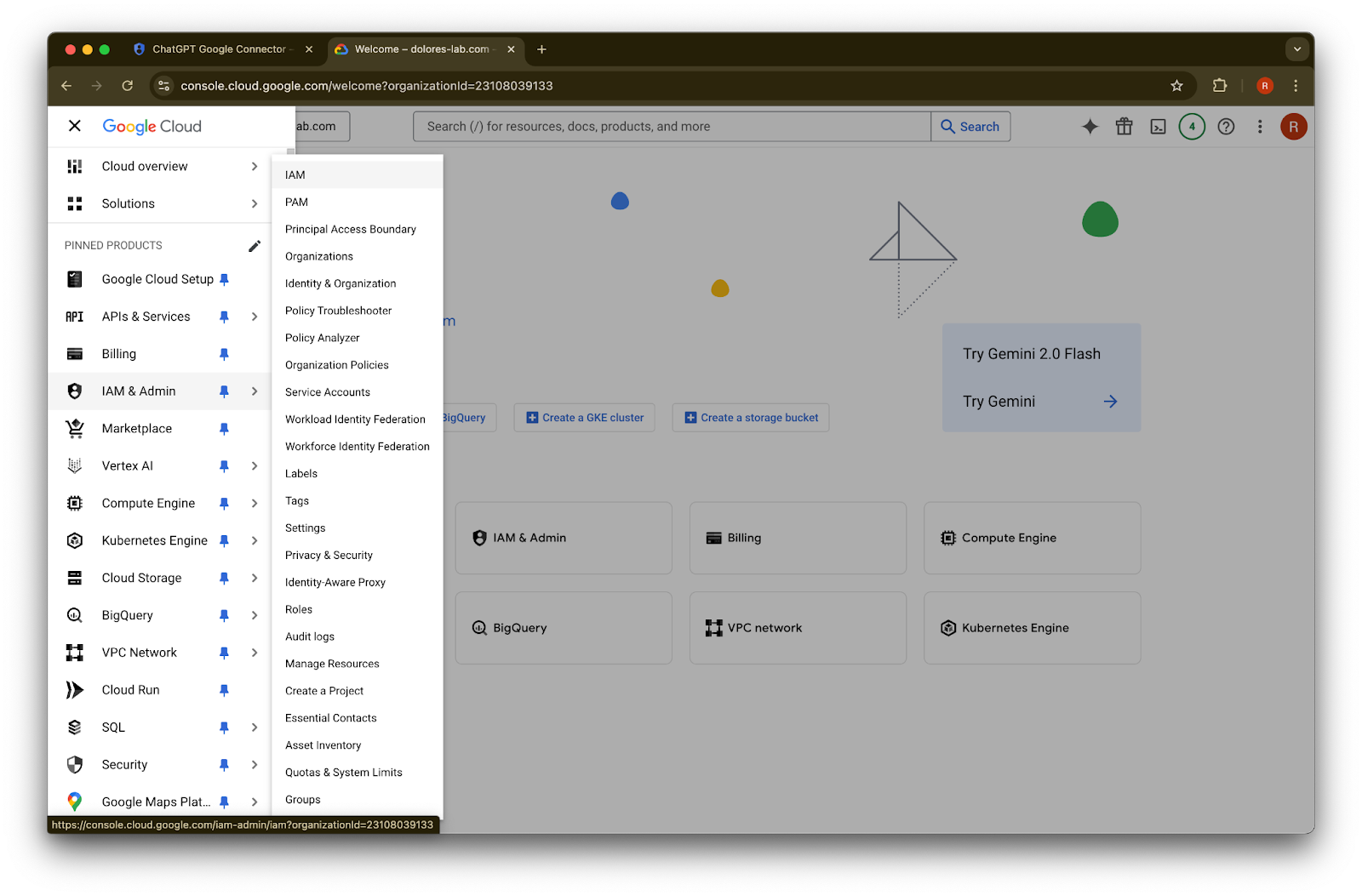Image resolution: width=1362 pixels, height=896 pixels.
Task: Open the help question mark icon
Action: [1226, 127]
